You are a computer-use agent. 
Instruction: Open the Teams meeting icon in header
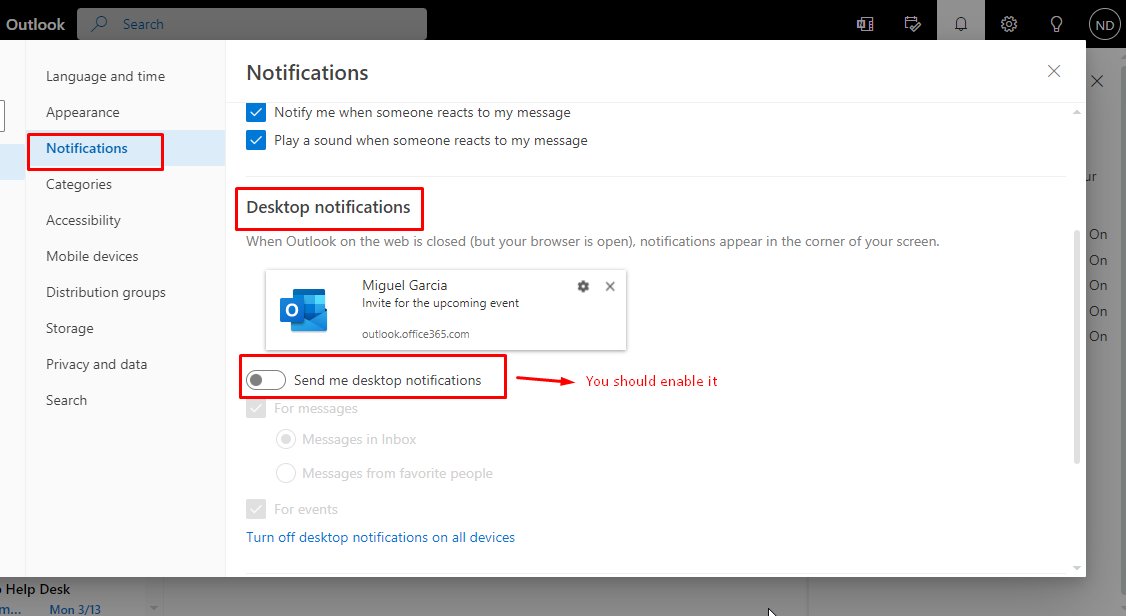[x=865, y=24]
